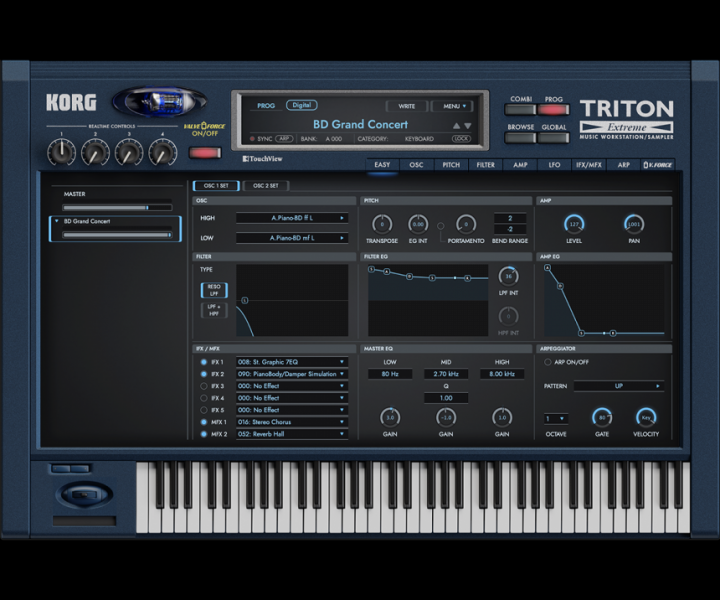Click the WRITE button
720x600 pixels.
406,106
